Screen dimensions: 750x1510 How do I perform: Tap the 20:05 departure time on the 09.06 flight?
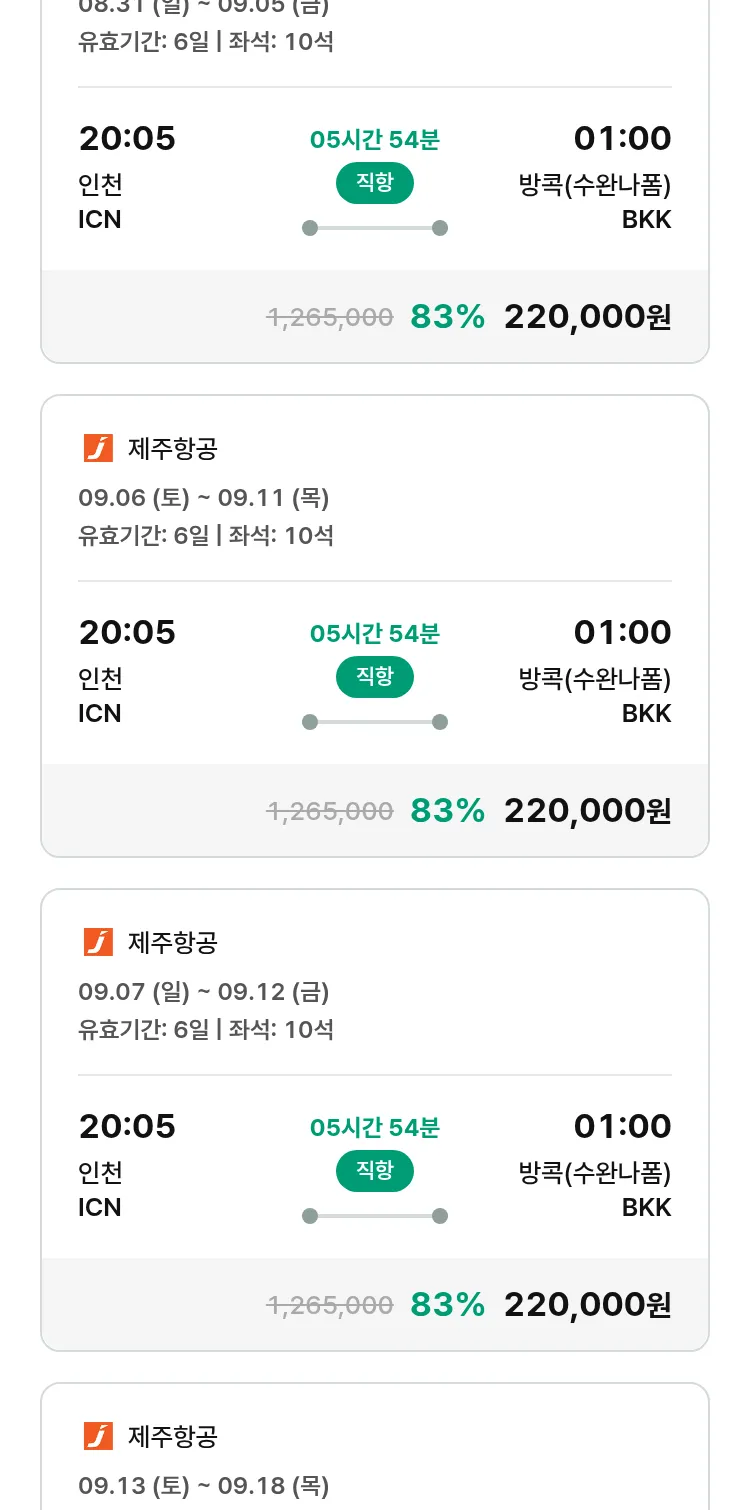(127, 632)
